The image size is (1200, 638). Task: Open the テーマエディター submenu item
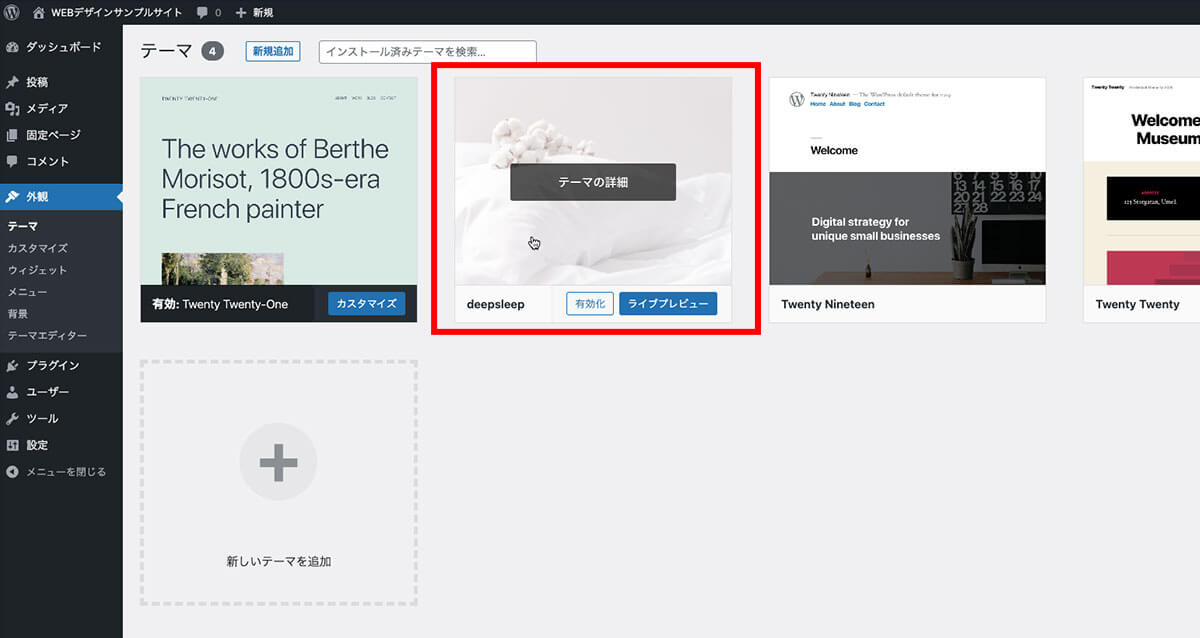[47, 336]
